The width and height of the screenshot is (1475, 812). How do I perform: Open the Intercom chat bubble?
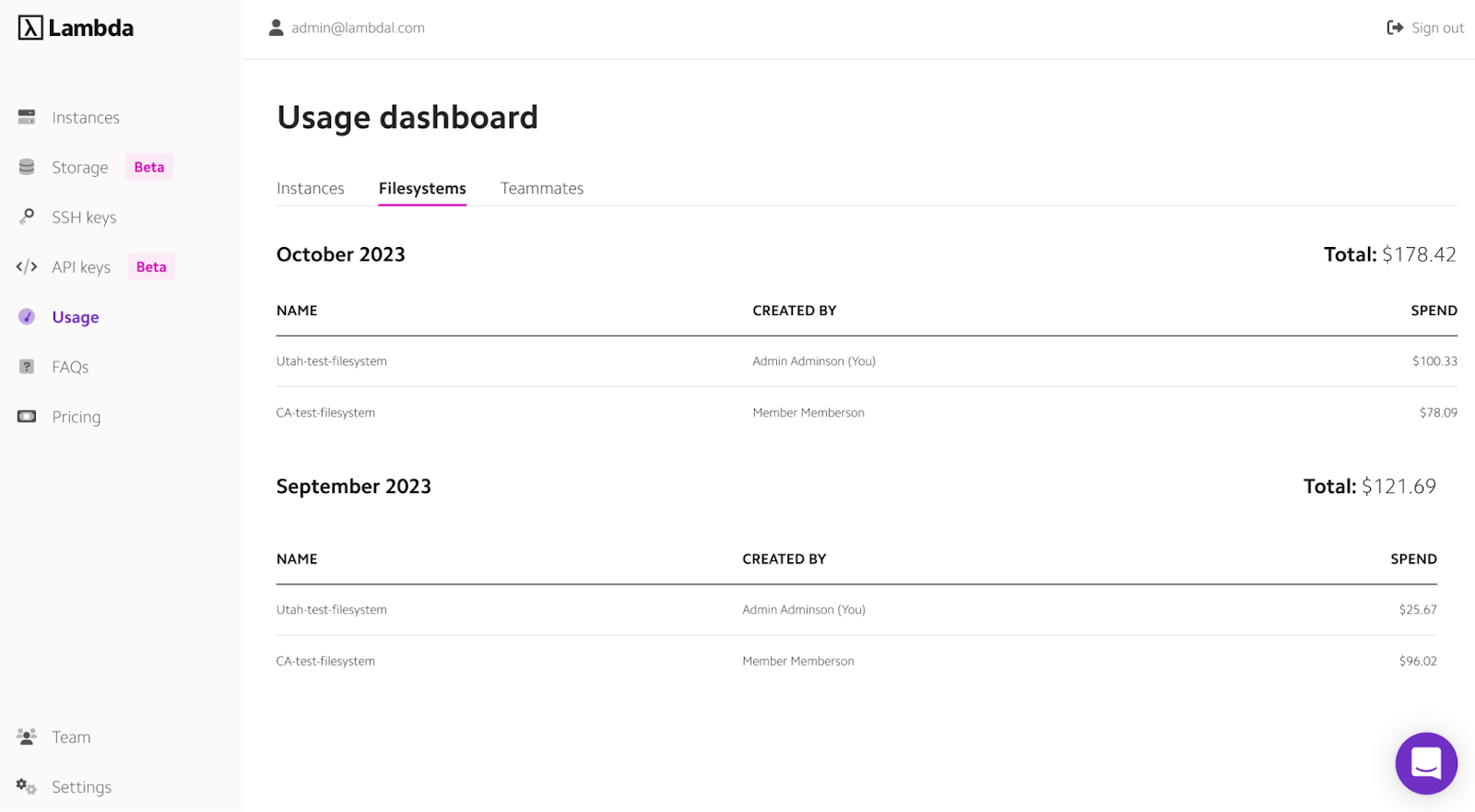pos(1425,763)
